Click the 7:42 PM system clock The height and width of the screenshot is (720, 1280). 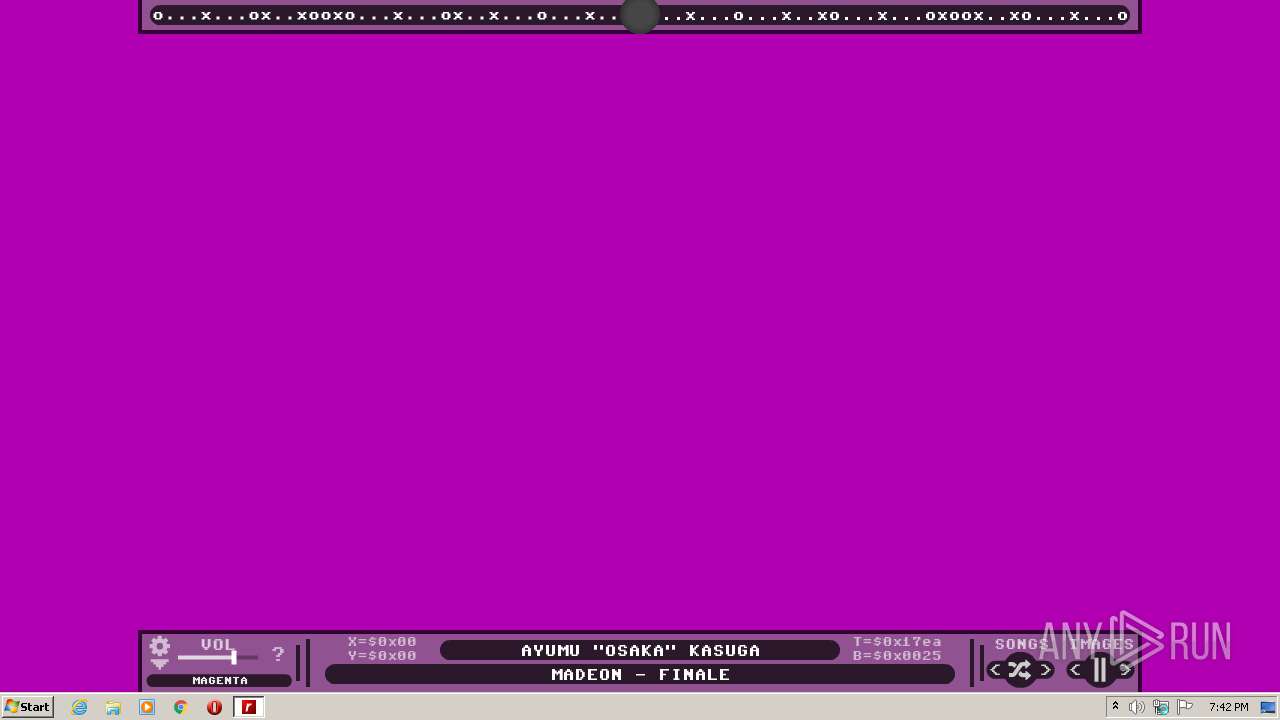coord(1228,707)
